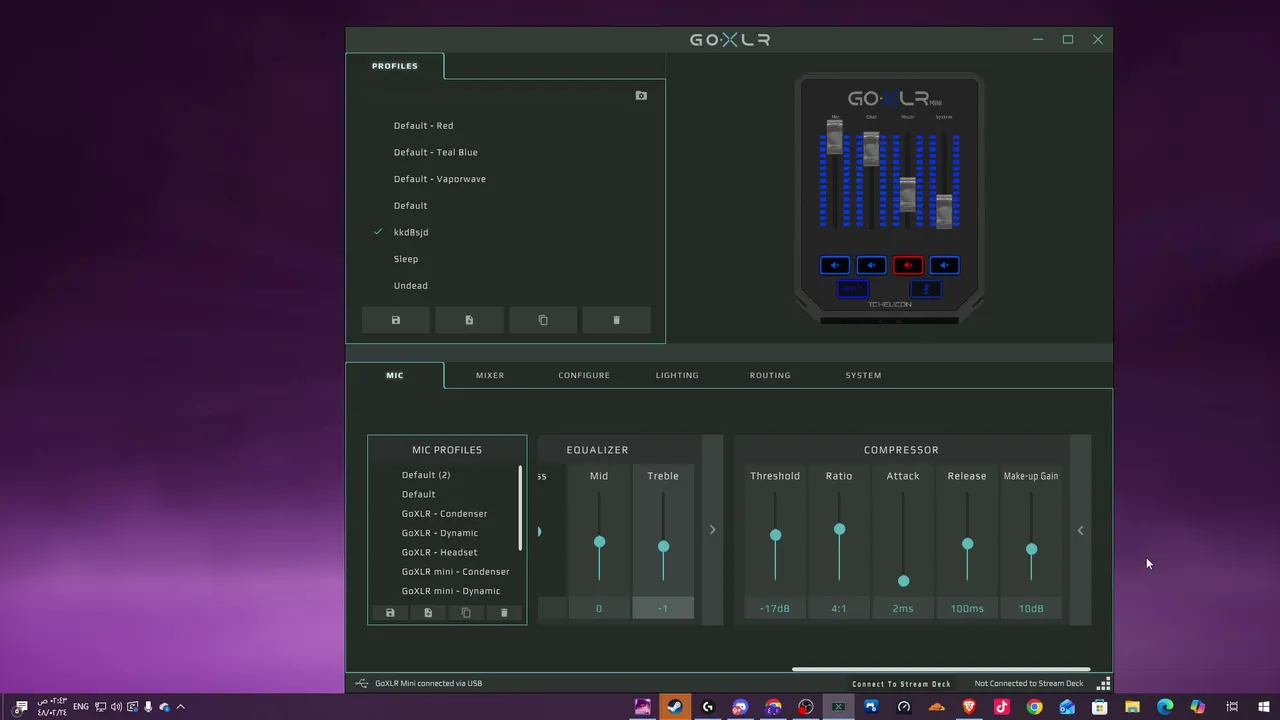This screenshot has height=720, width=1280.
Task: Select the Profiles tab
Action: click(395, 66)
